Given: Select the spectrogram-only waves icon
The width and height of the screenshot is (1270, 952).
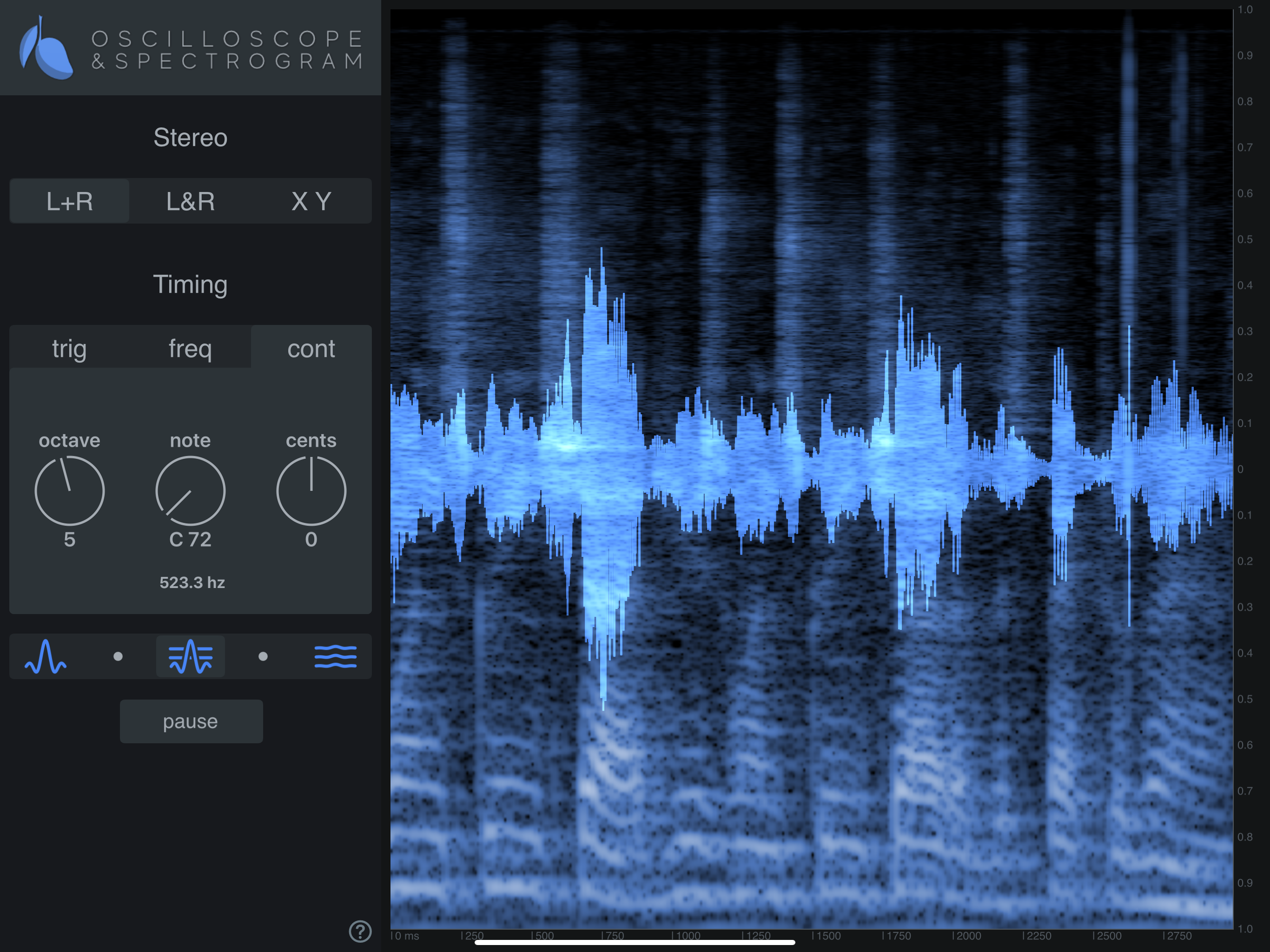Looking at the screenshot, I should [336, 656].
